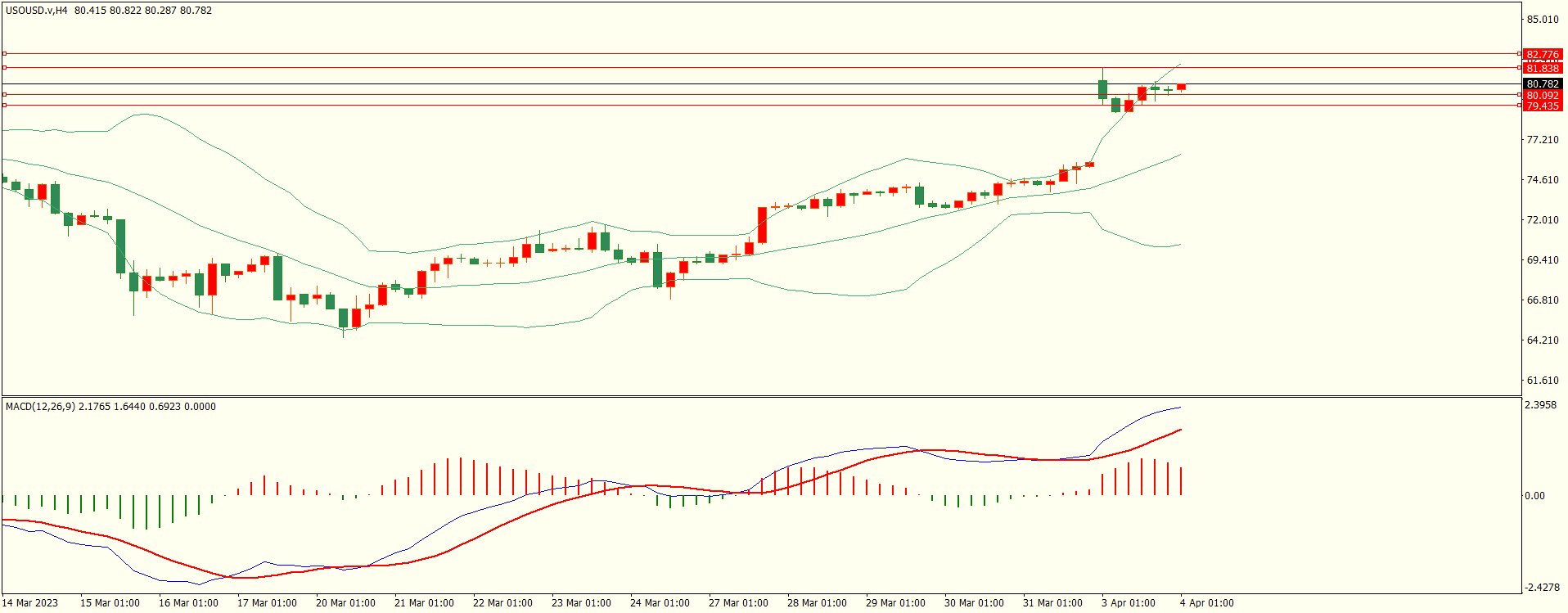Click the USOUSD.v,H4 symbol title

[x=37, y=11]
